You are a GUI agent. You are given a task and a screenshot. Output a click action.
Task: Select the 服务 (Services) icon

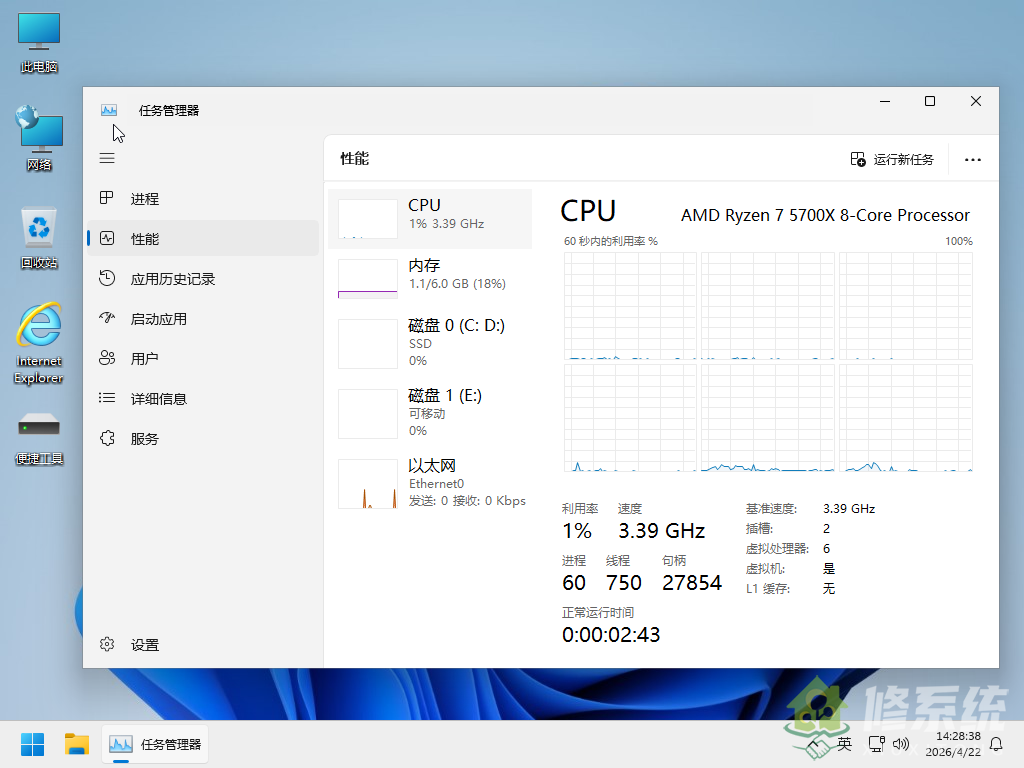click(x=107, y=437)
